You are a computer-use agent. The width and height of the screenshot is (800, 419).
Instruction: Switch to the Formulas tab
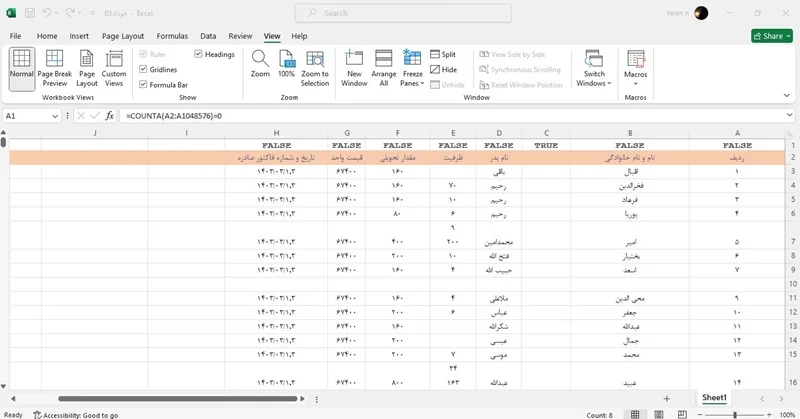tap(172, 36)
